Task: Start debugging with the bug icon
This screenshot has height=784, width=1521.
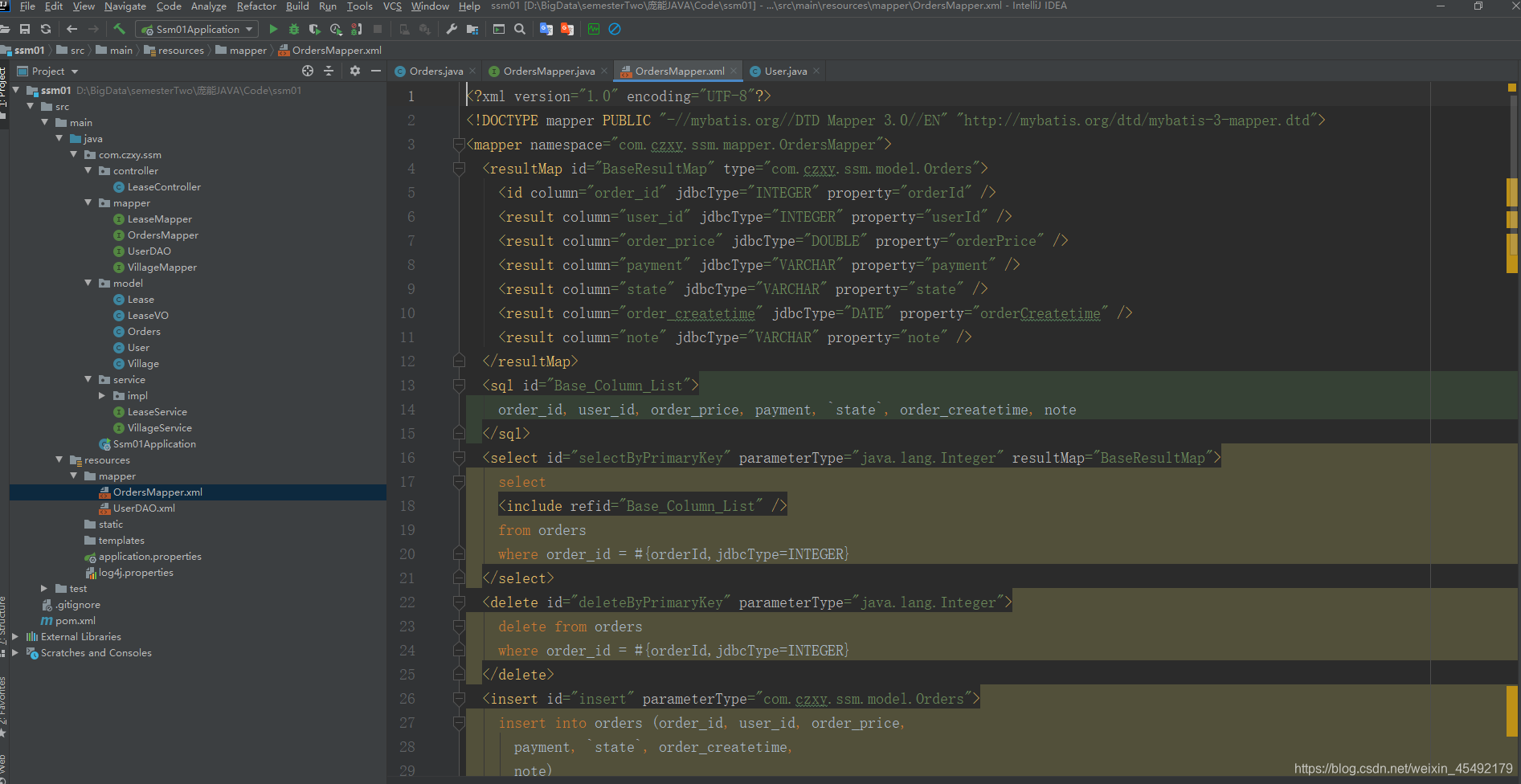Action: [x=294, y=29]
